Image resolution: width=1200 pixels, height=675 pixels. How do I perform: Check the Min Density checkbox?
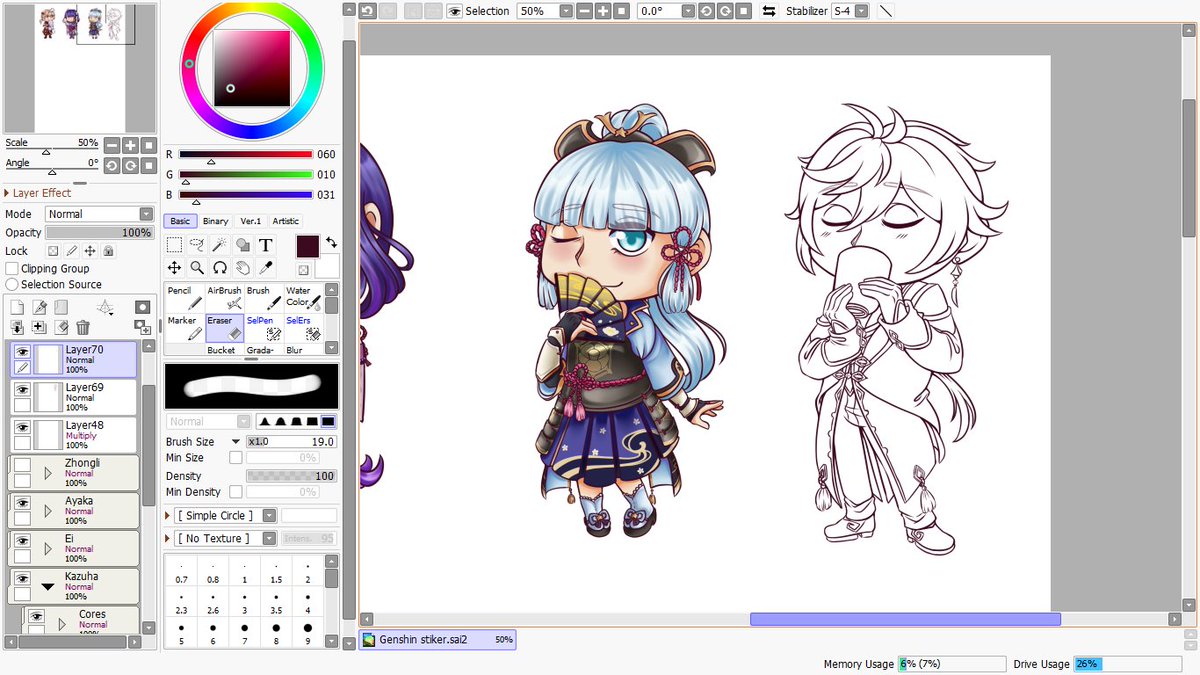pyautogui.click(x=236, y=492)
